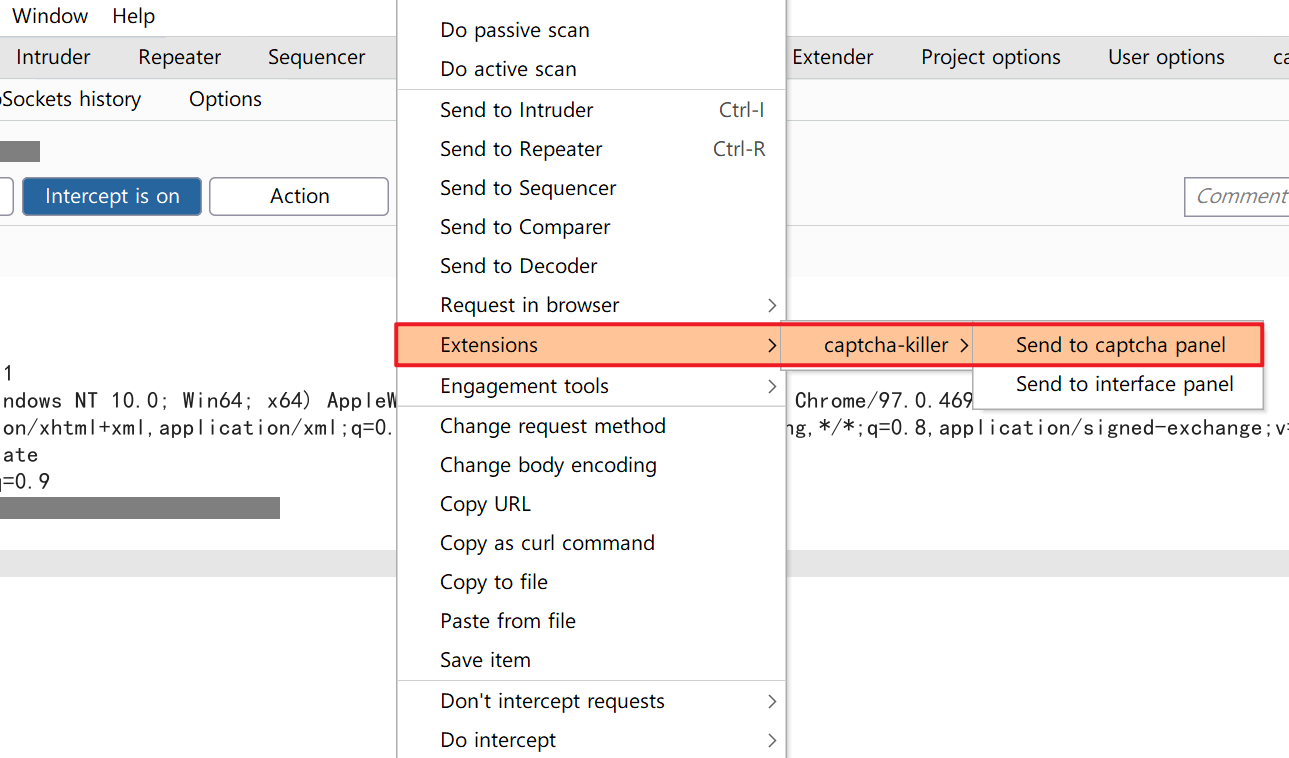Expand the Engagement tools submenu arrow
The height and width of the screenshot is (758, 1289).
click(771, 386)
